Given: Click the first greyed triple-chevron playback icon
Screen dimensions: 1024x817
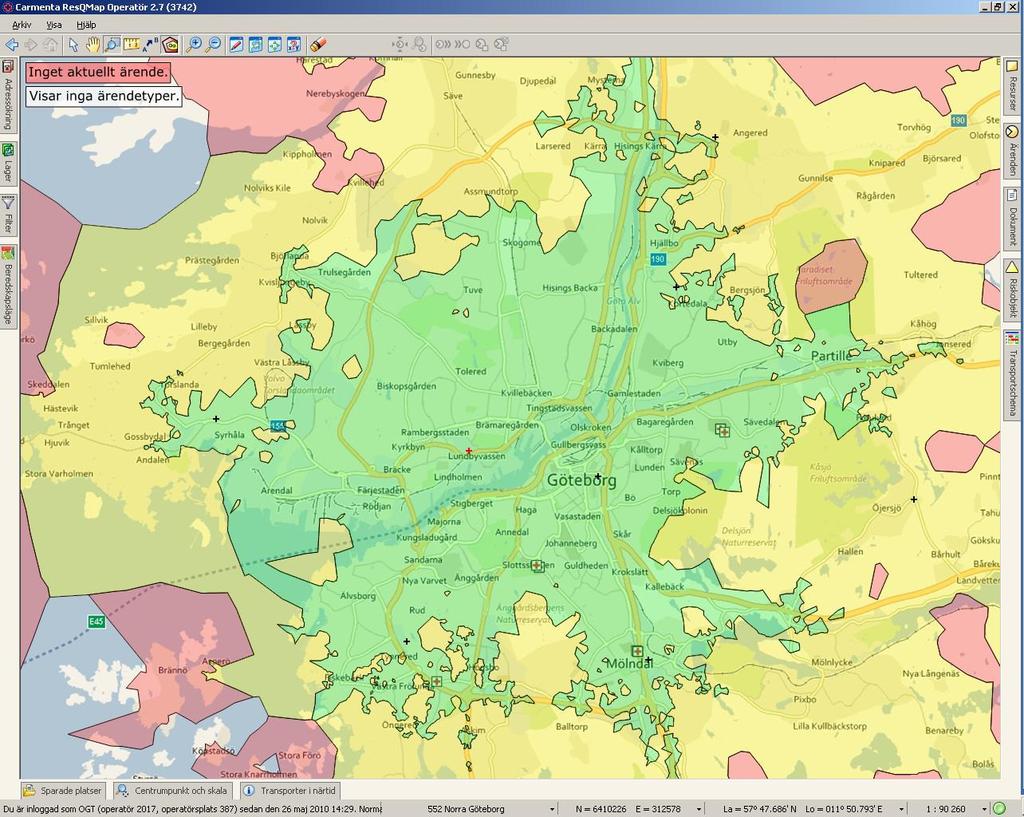Looking at the screenshot, I should [x=443, y=44].
